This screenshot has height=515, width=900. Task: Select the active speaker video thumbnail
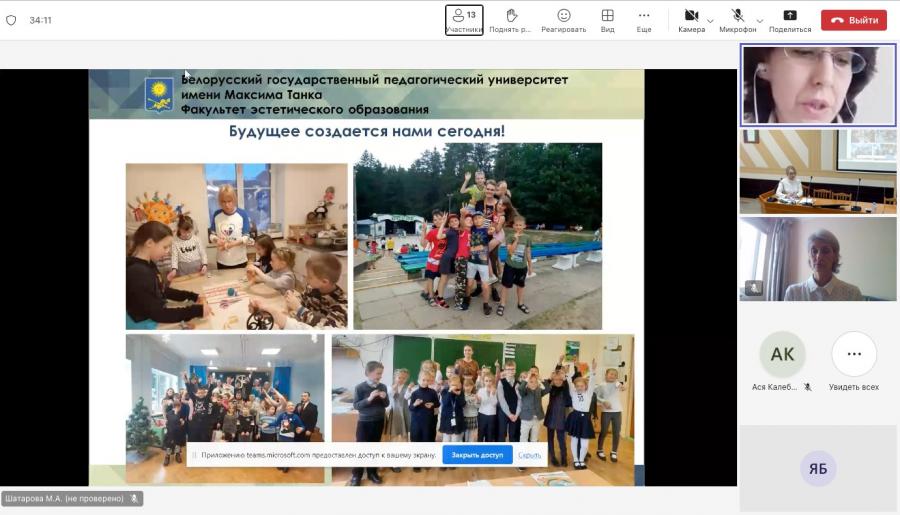point(818,85)
